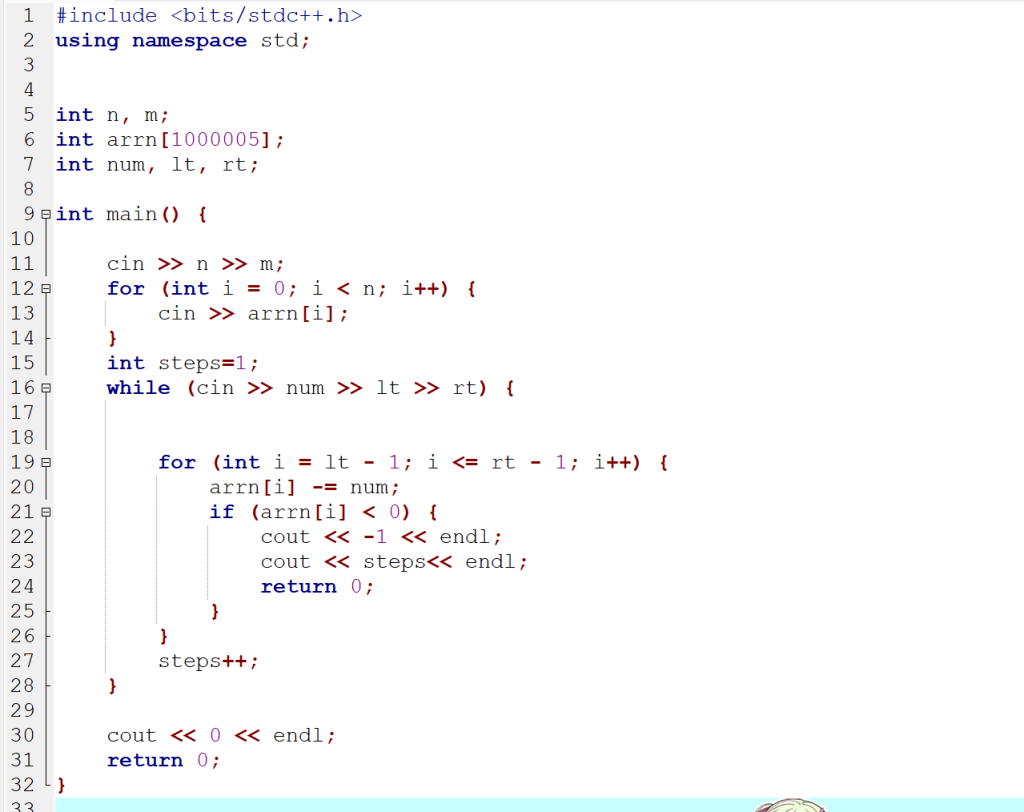The width and height of the screenshot is (1024, 812).
Task: Collapse the if block fold on line 21
Action: coord(46,512)
